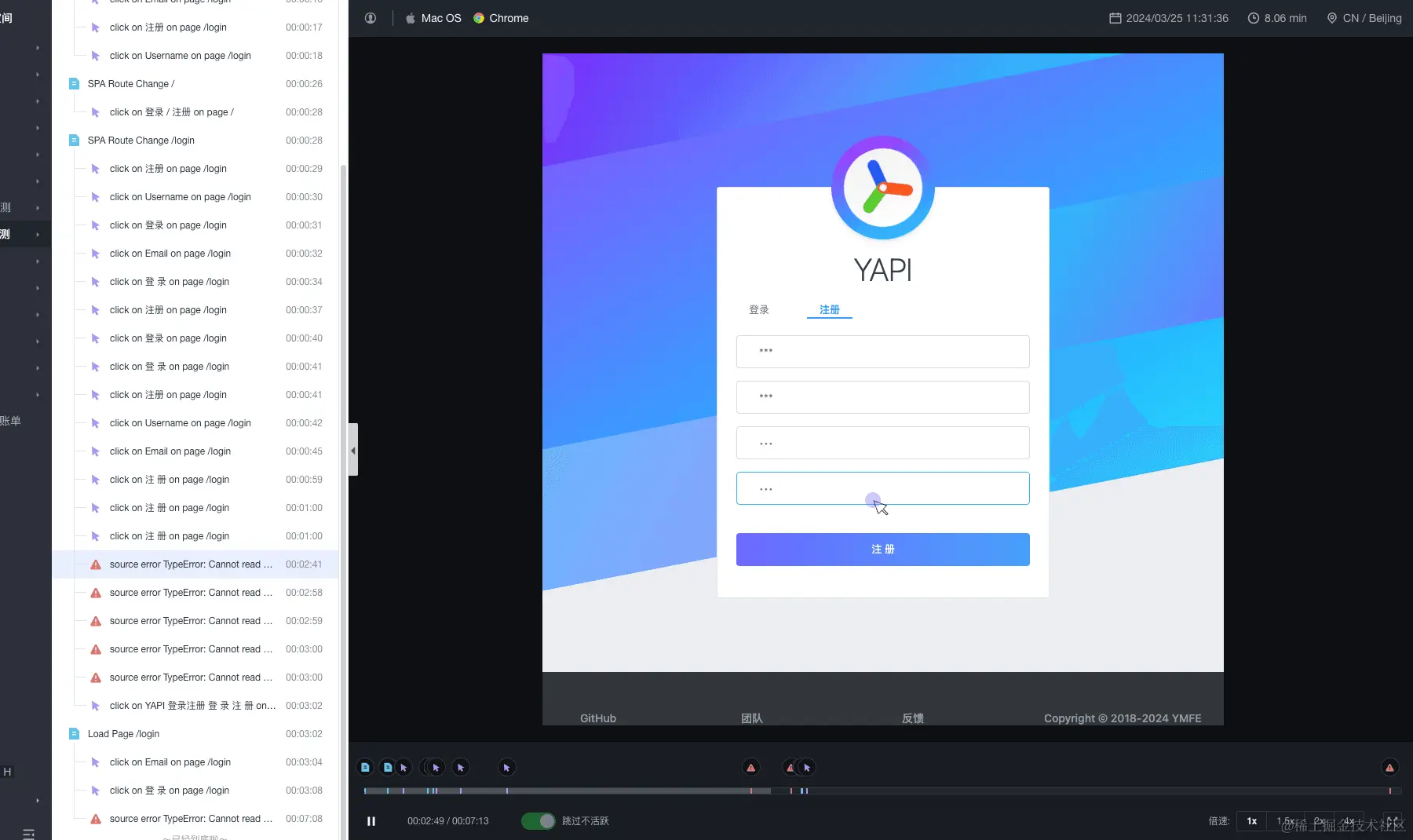Click cursor icon of event at 00:00:32
Image resolution: width=1413 pixels, height=840 pixels.
(x=96, y=254)
